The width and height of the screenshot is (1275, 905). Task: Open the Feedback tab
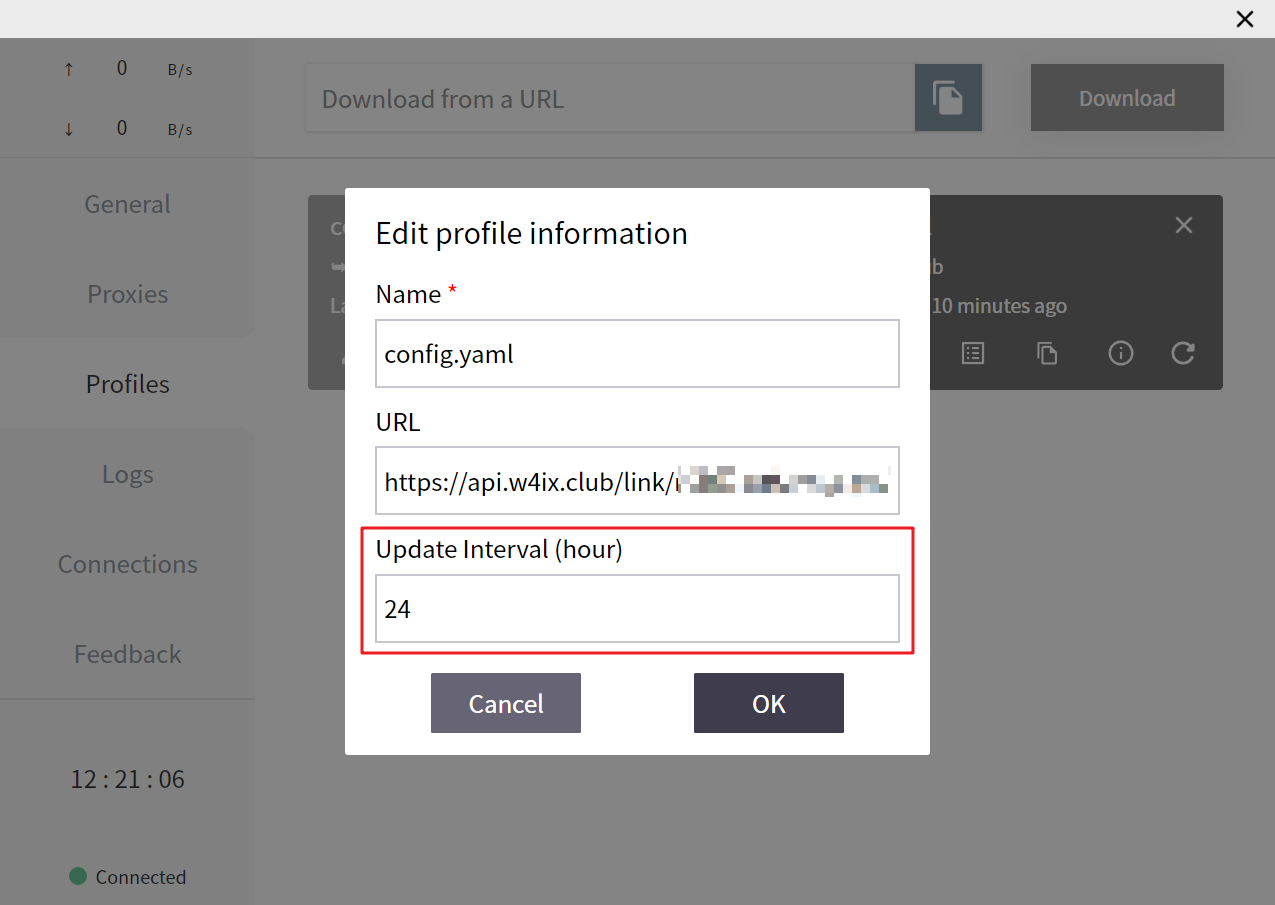tap(127, 654)
